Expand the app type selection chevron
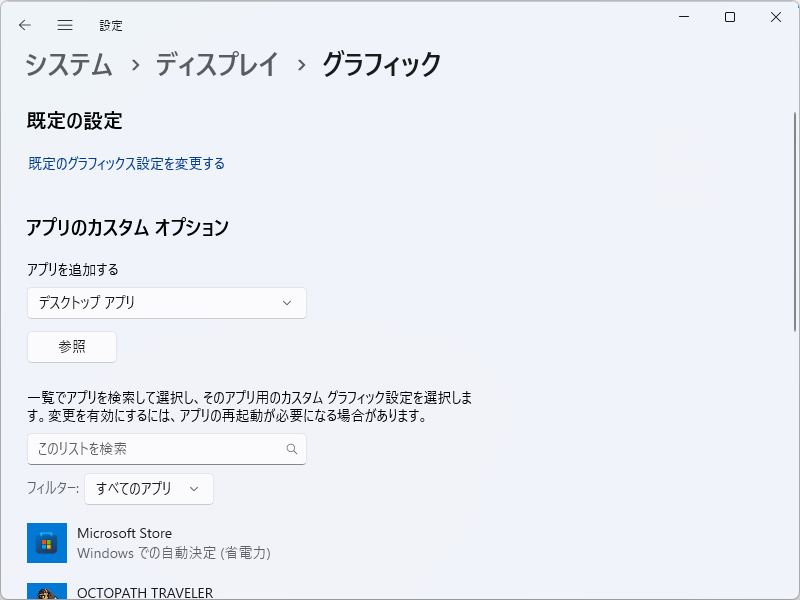This screenshot has height=600, width=800. tap(290, 303)
